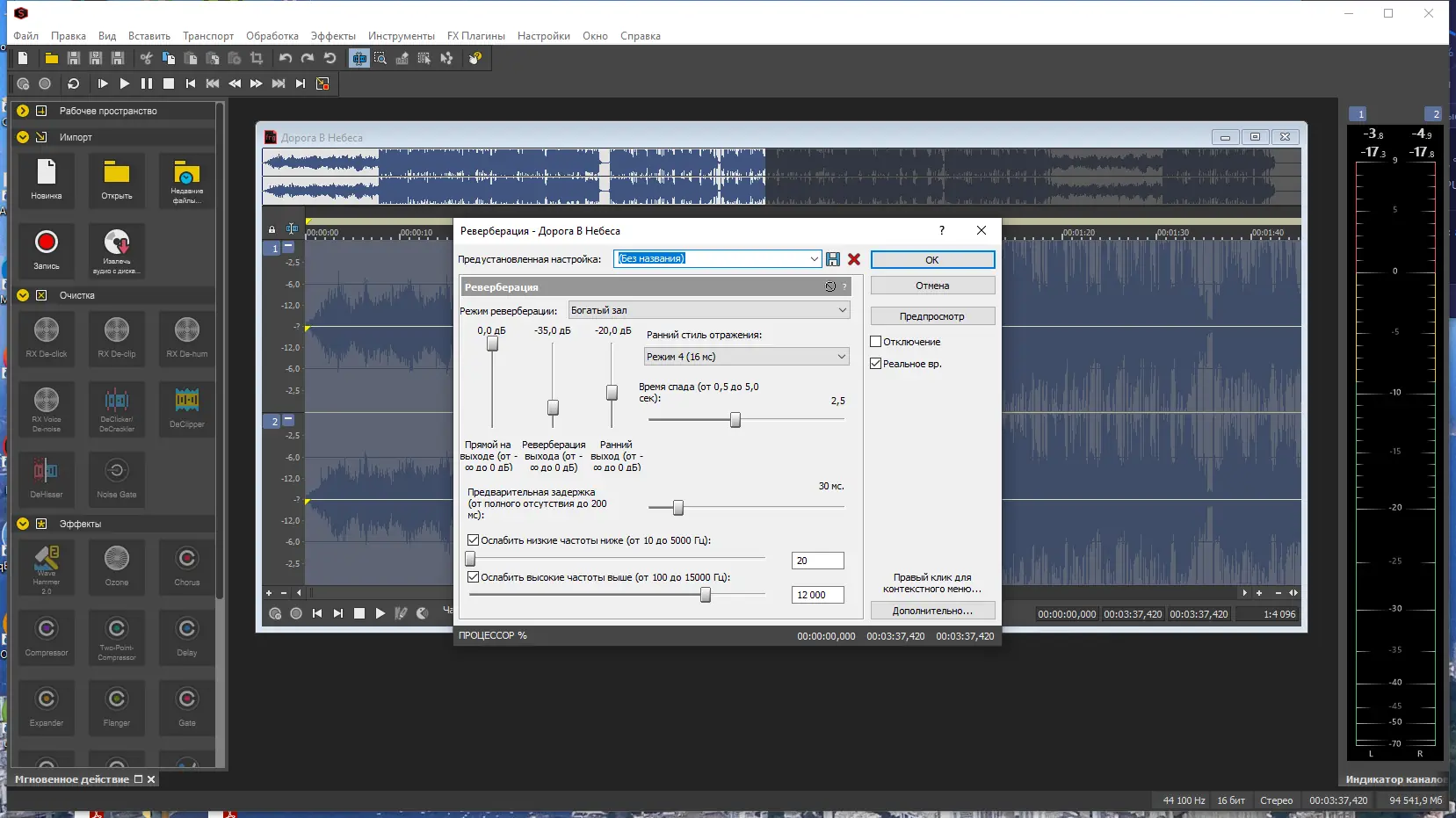Open the DeClipper tool
The width and height of the screenshot is (1456, 818).
coord(187,408)
